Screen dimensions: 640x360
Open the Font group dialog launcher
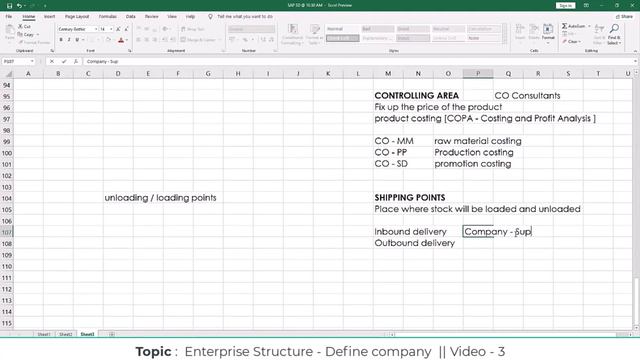click(130, 51)
